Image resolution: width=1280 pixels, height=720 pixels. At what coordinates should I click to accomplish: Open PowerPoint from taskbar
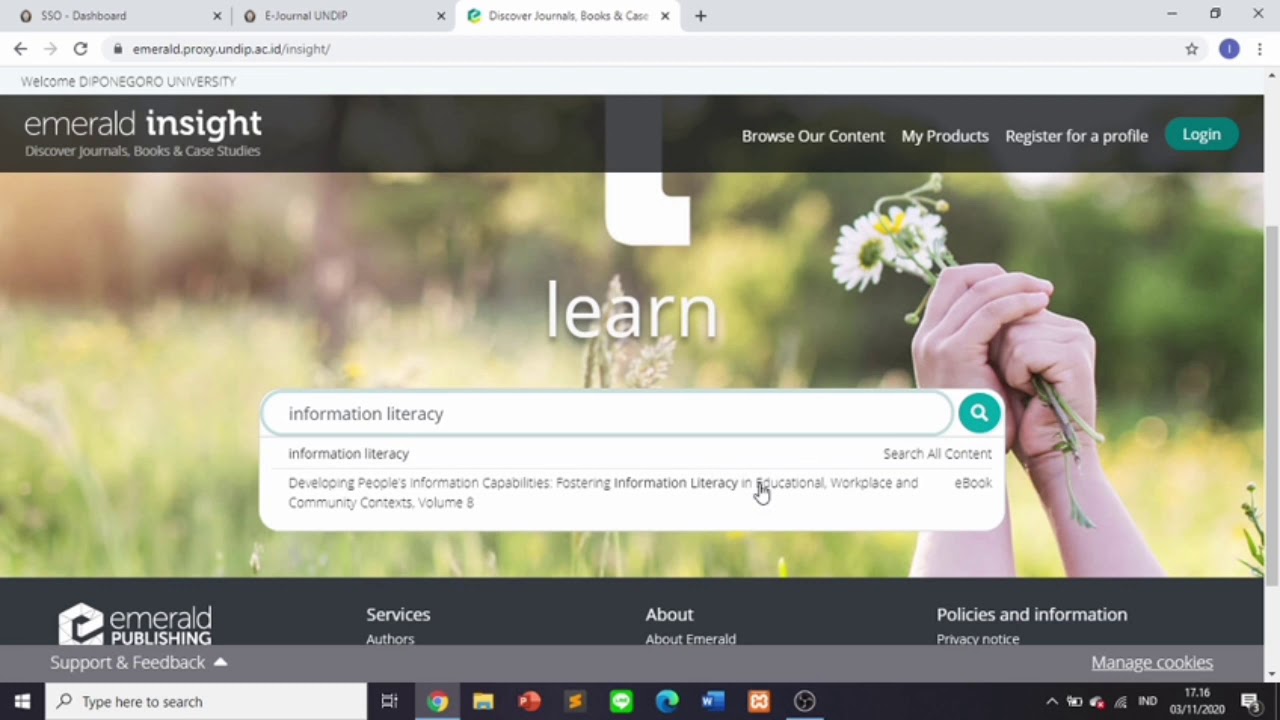pyautogui.click(x=529, y=701)
